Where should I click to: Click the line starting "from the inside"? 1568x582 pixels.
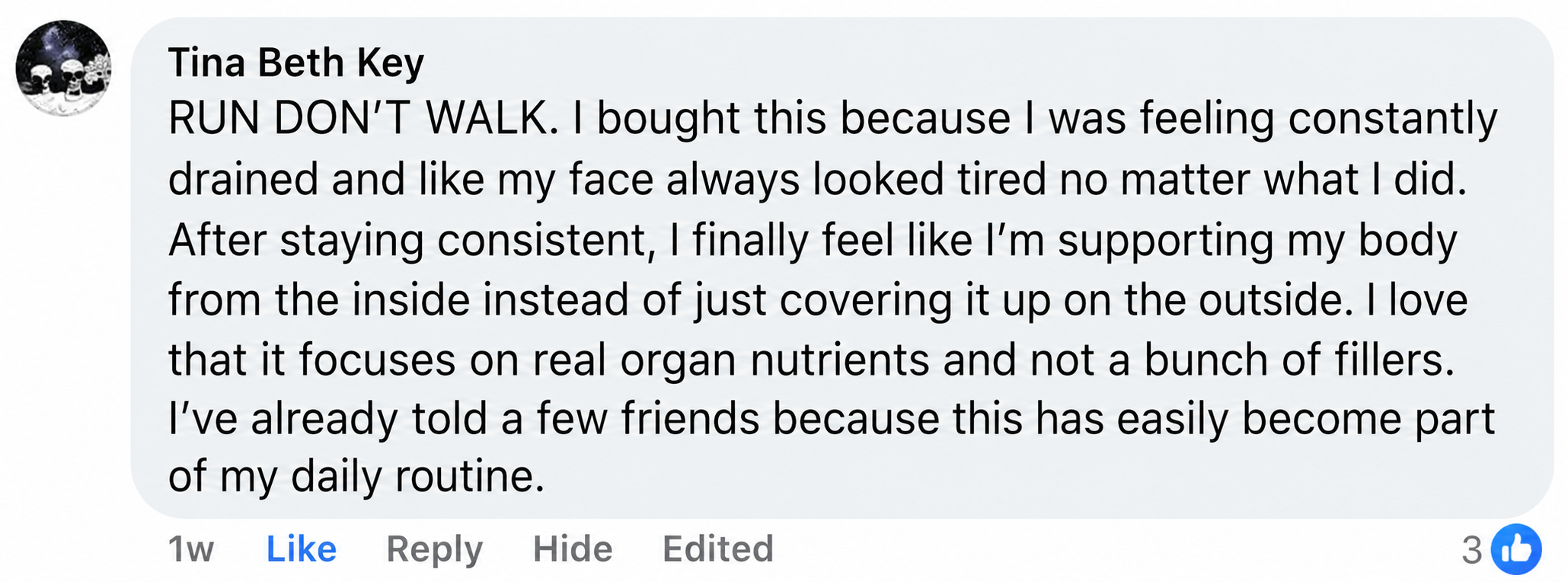(x=818, y=300)
